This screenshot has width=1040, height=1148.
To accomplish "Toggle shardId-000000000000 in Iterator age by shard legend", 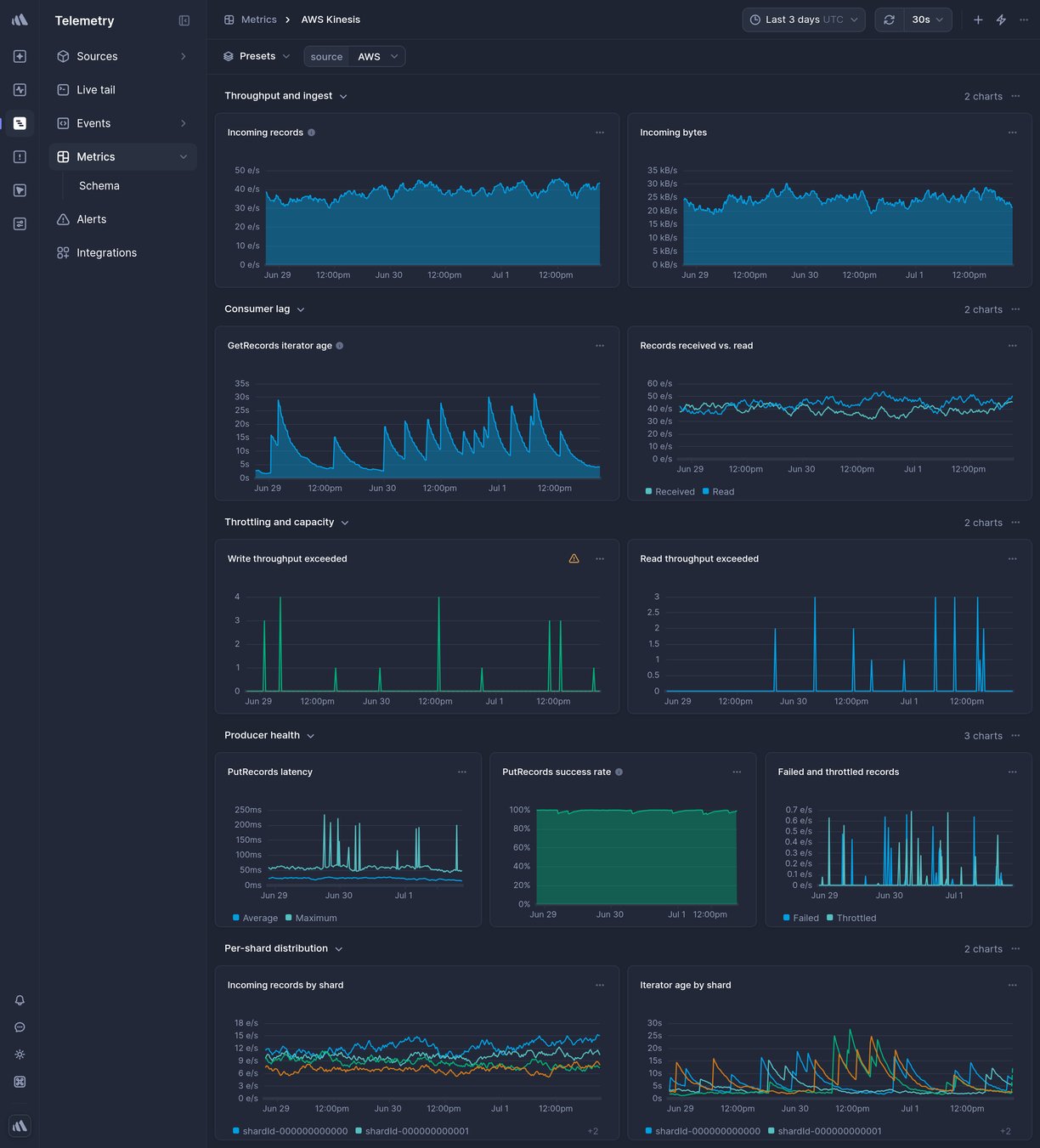I will click(703, 1131).
